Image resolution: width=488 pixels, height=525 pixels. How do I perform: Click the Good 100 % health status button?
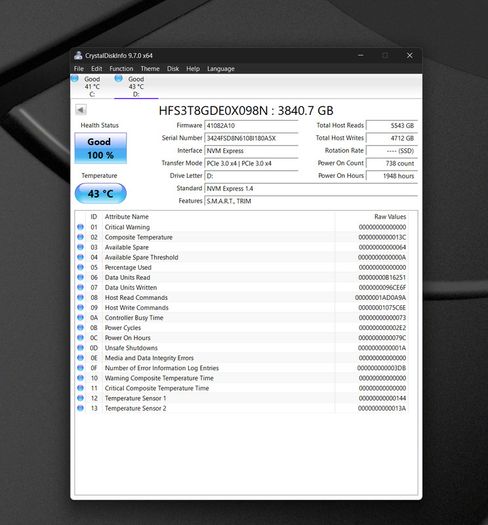(x=100, y=148)
